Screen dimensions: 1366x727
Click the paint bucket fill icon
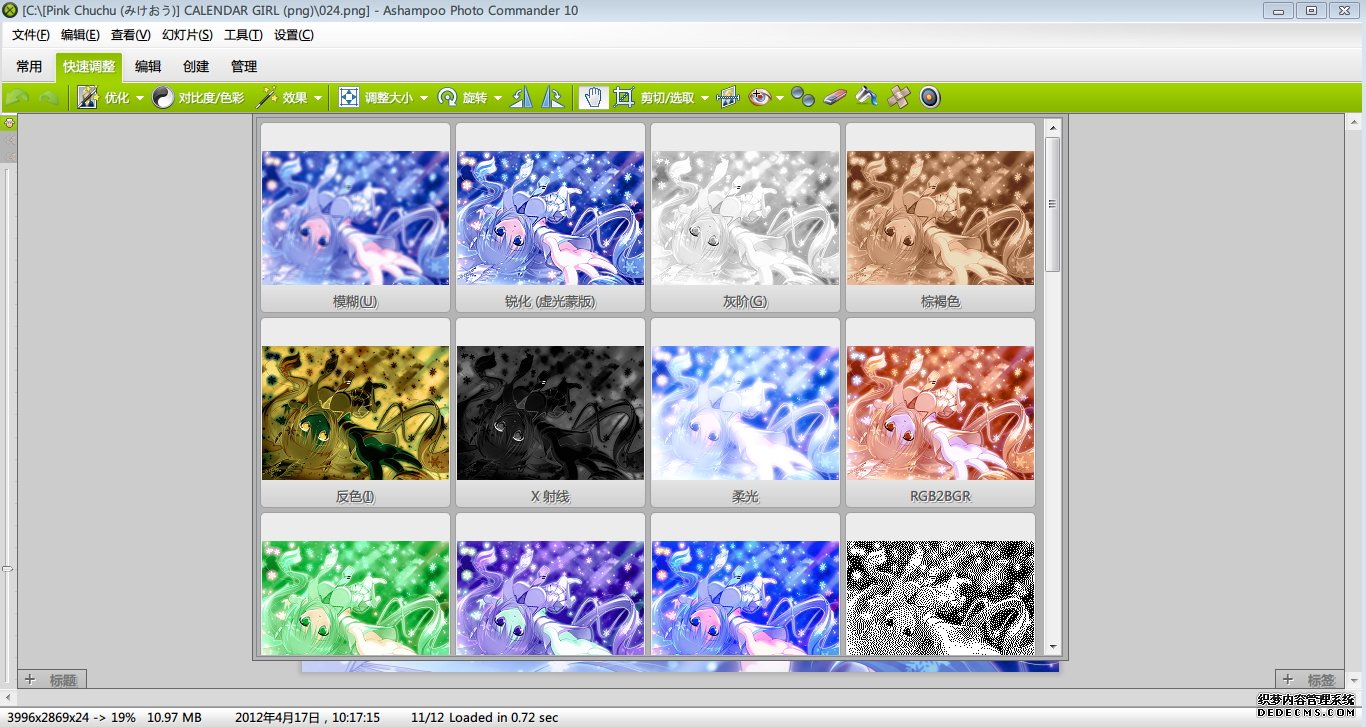(x=866, y=97)
